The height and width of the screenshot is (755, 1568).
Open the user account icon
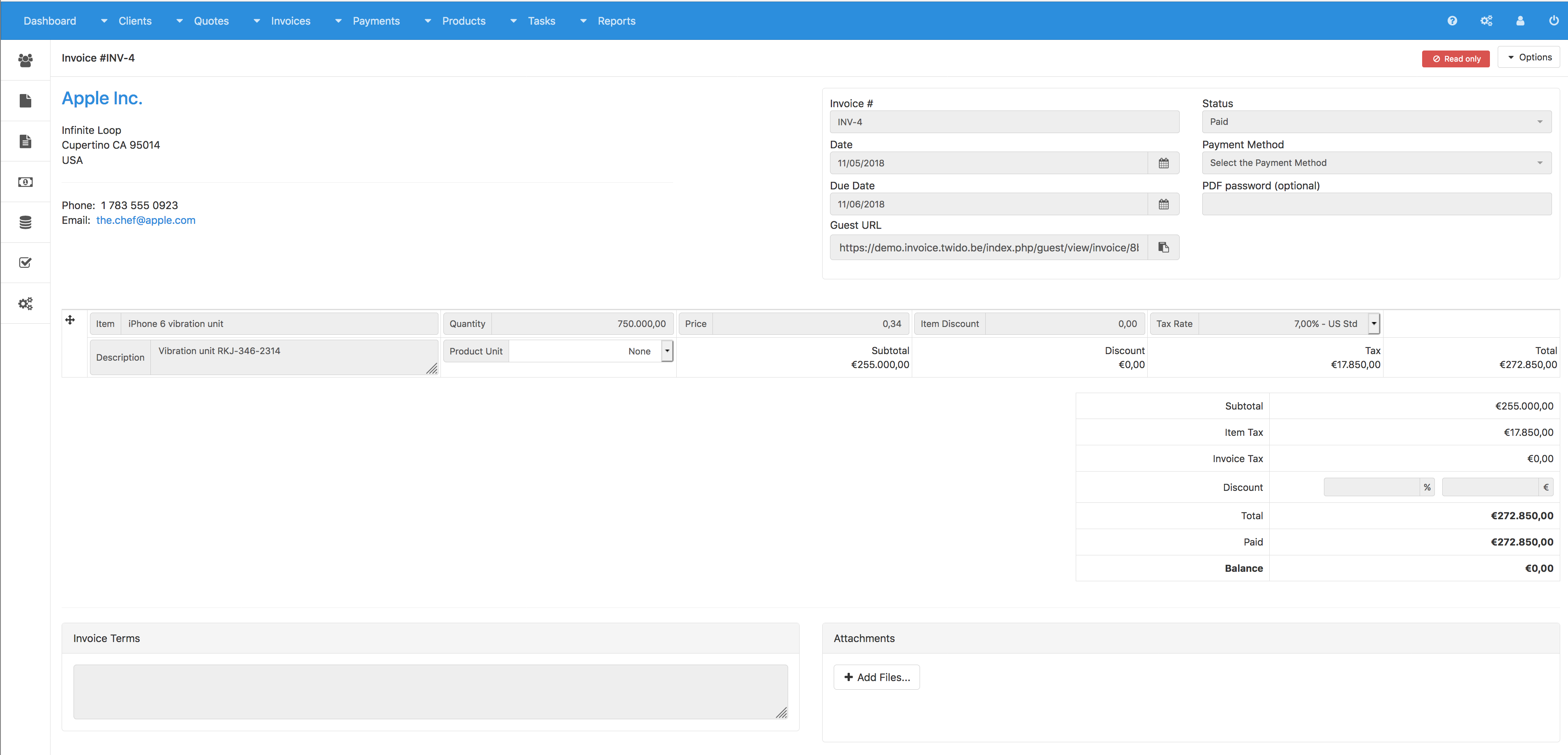pos(1520,21)
